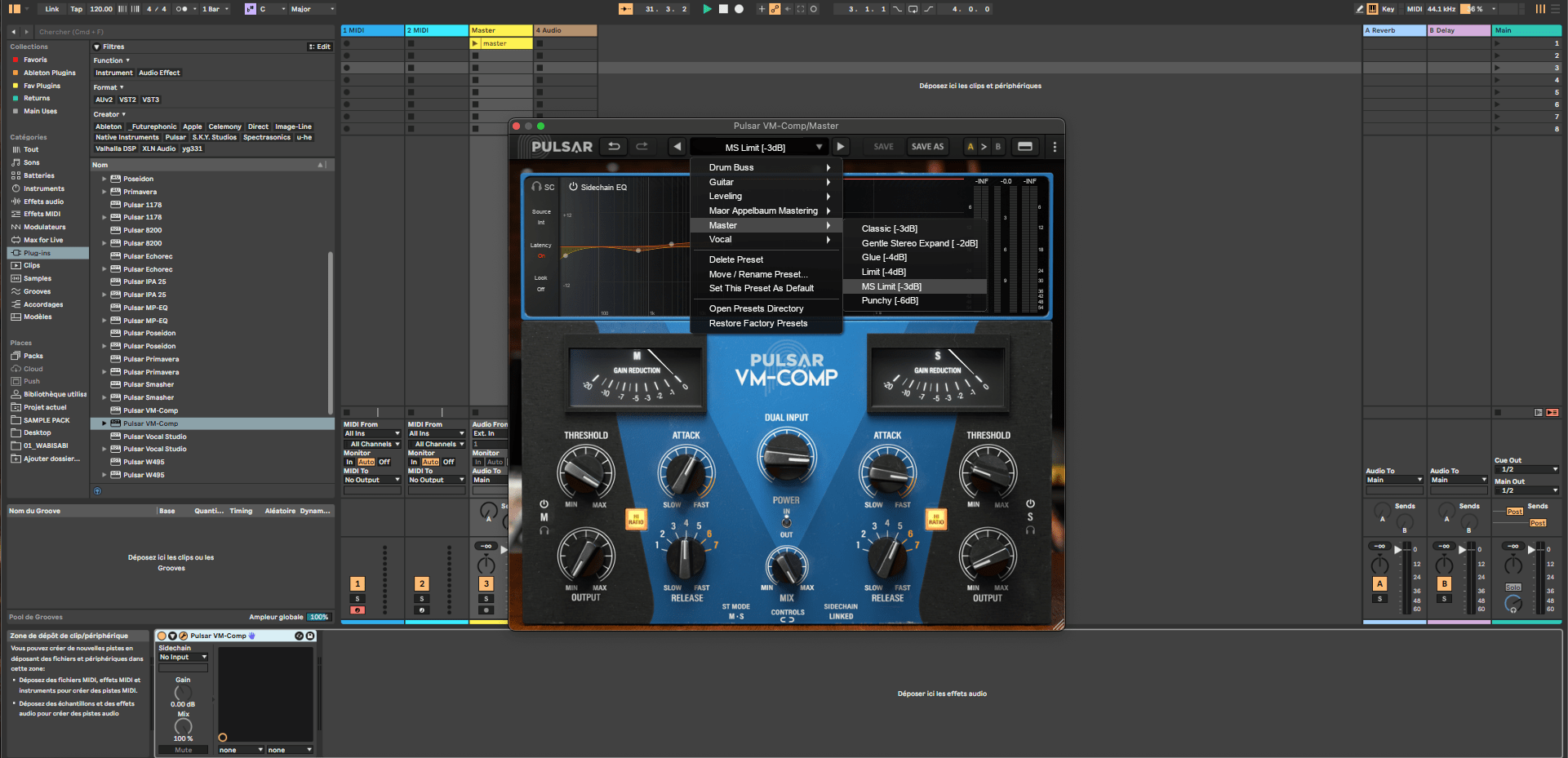Activate track 1 MIDI number button

357,583
